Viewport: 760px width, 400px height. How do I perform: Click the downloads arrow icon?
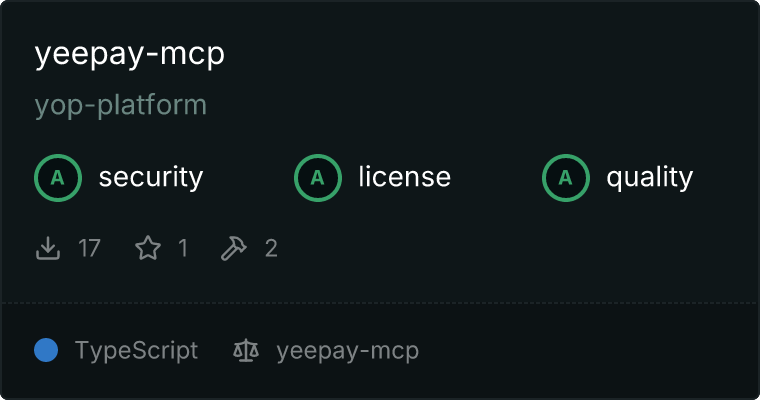tap(48, 248)
